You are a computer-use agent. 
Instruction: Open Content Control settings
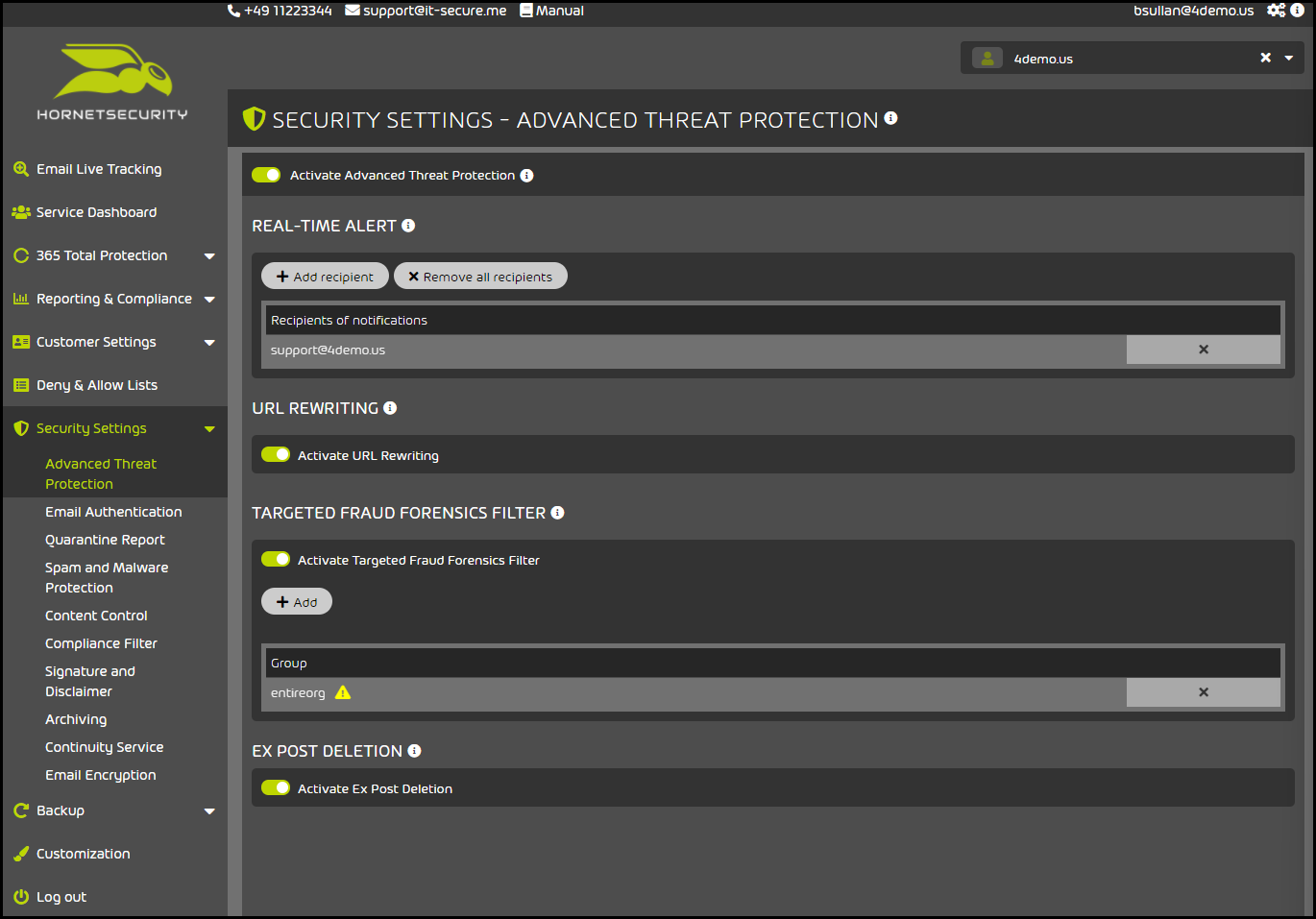coord(96,616)
